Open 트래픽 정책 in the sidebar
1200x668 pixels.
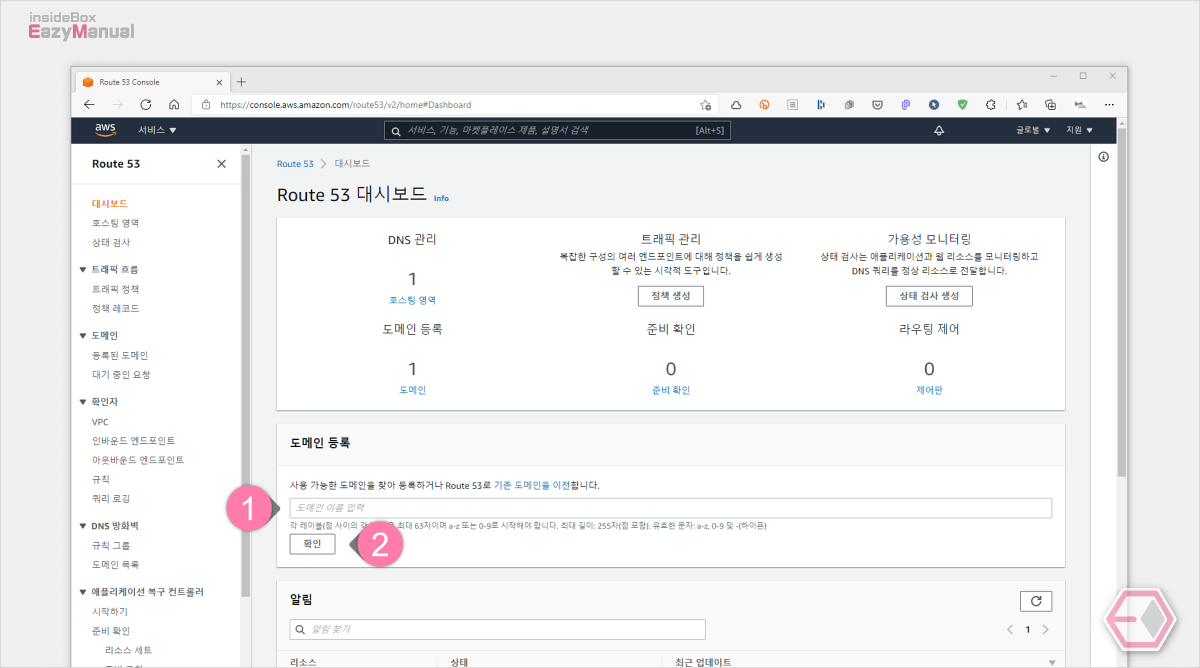pos(115,289)
